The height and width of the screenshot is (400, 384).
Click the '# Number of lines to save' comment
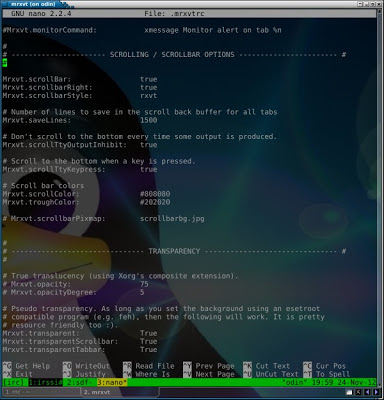(x=140, y=112)
